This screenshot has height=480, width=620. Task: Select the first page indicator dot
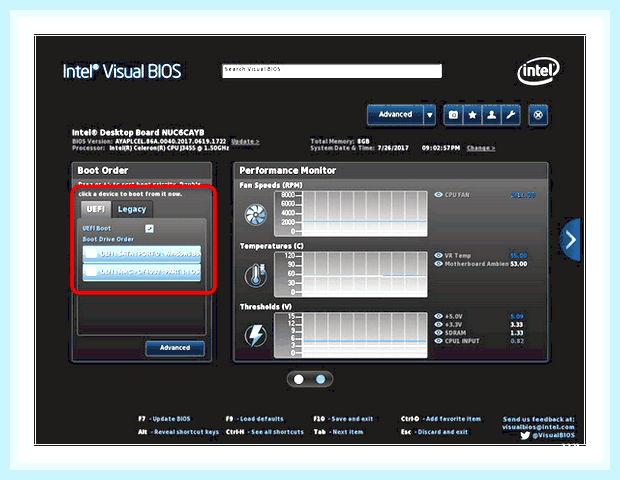[299, 380]
